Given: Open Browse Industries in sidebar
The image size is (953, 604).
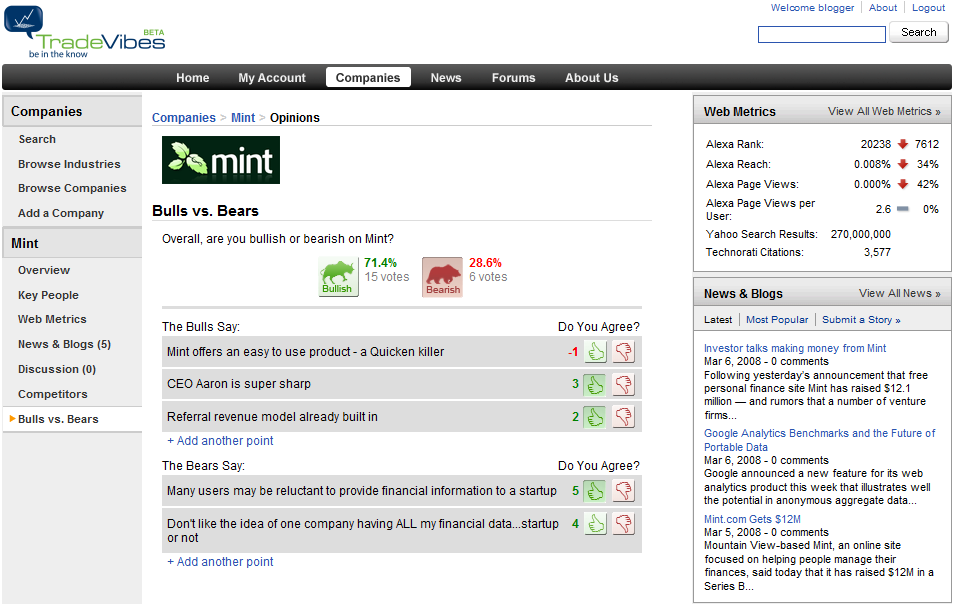Looking at the screenshot, I should (x=69, y=164).
